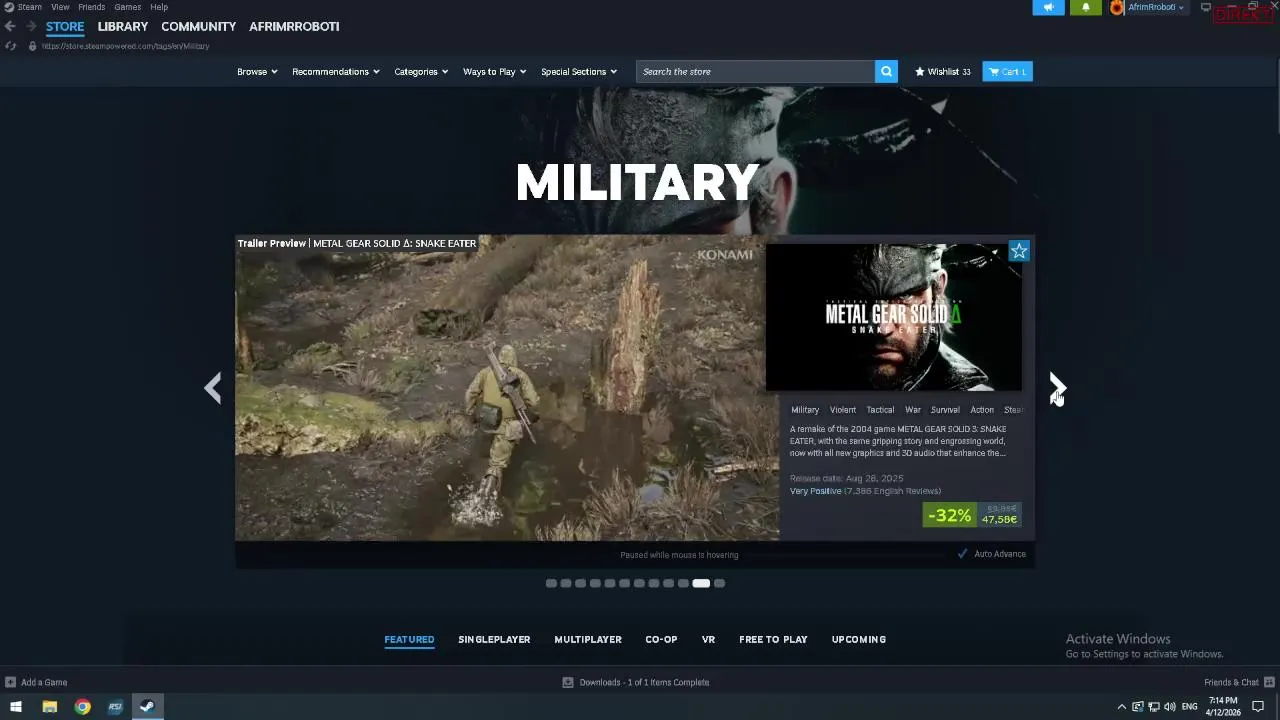This screenshot has width=1280, height=720.
Task: Select the highlighted active carousel dot
Action: click(701, 583)
